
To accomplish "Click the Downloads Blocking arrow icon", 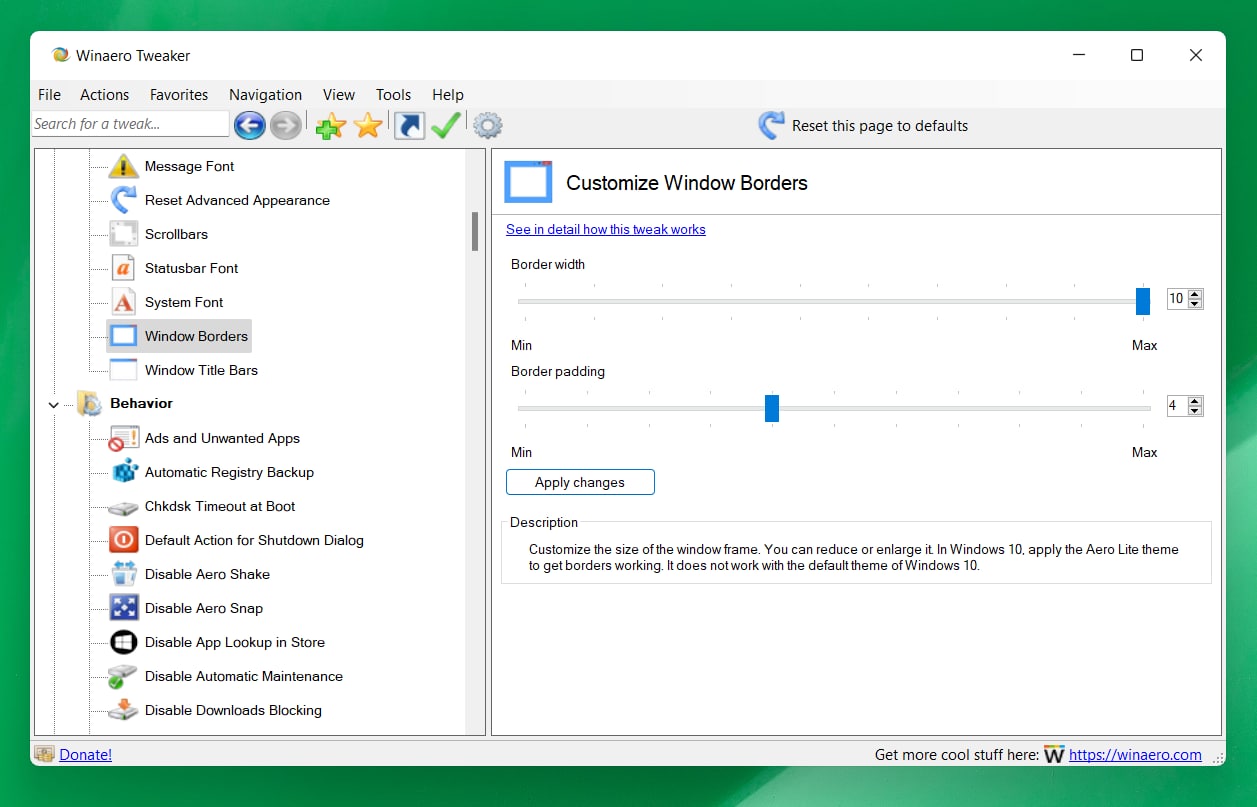I will click(123, 710).
